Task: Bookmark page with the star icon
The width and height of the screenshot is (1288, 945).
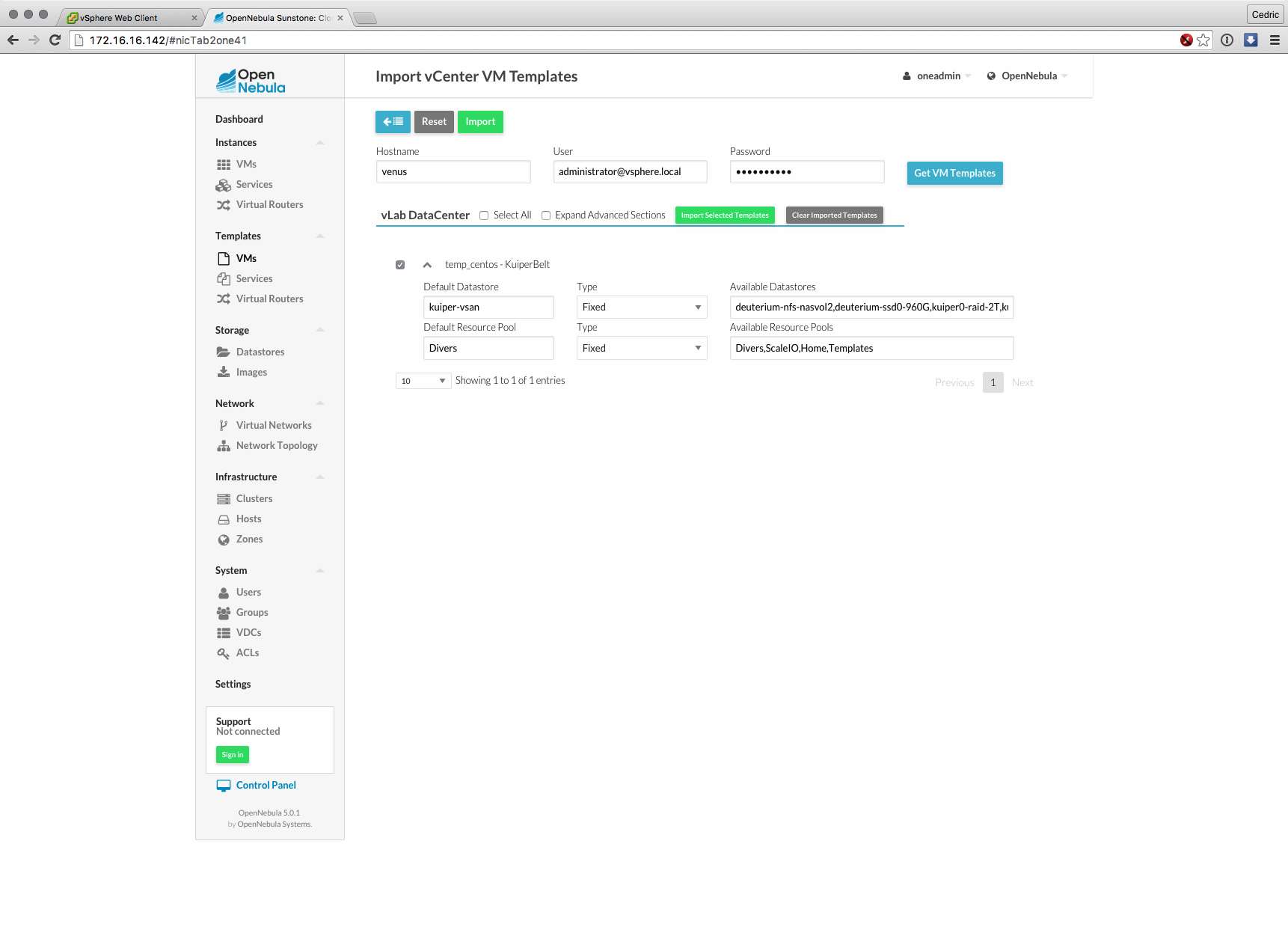Action: pyautogui.click(x=1203, y=40)
